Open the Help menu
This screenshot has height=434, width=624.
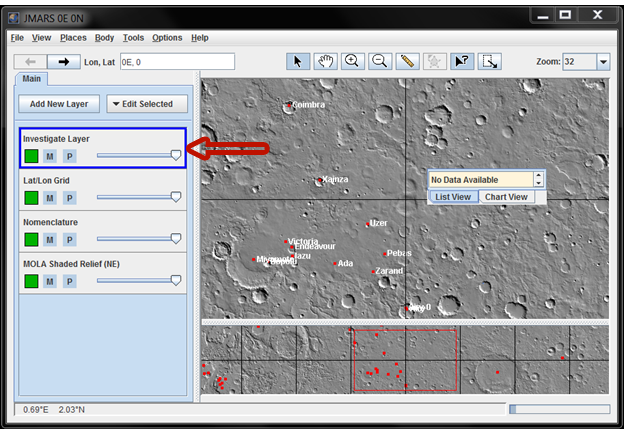click(200, 38)
